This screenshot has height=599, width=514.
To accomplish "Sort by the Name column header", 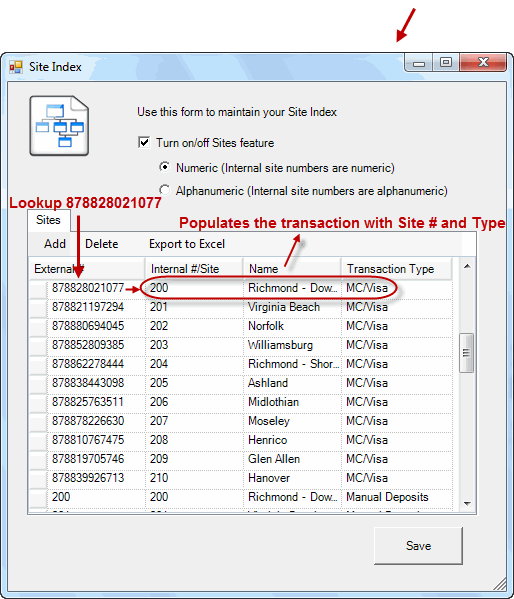I will pyautogui.click(x=292, y=269).
